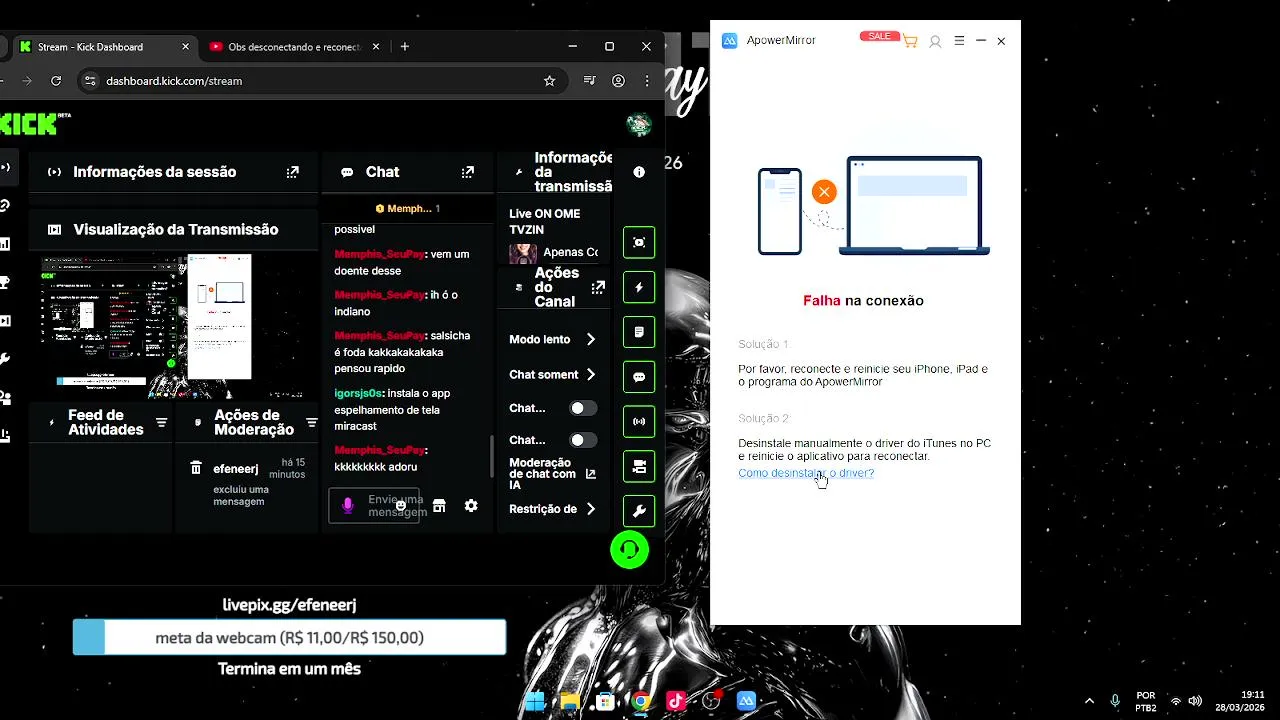Click the Como desinstalar o driver? link
The width and height of the screenshot is (1280, 720).
806,473
